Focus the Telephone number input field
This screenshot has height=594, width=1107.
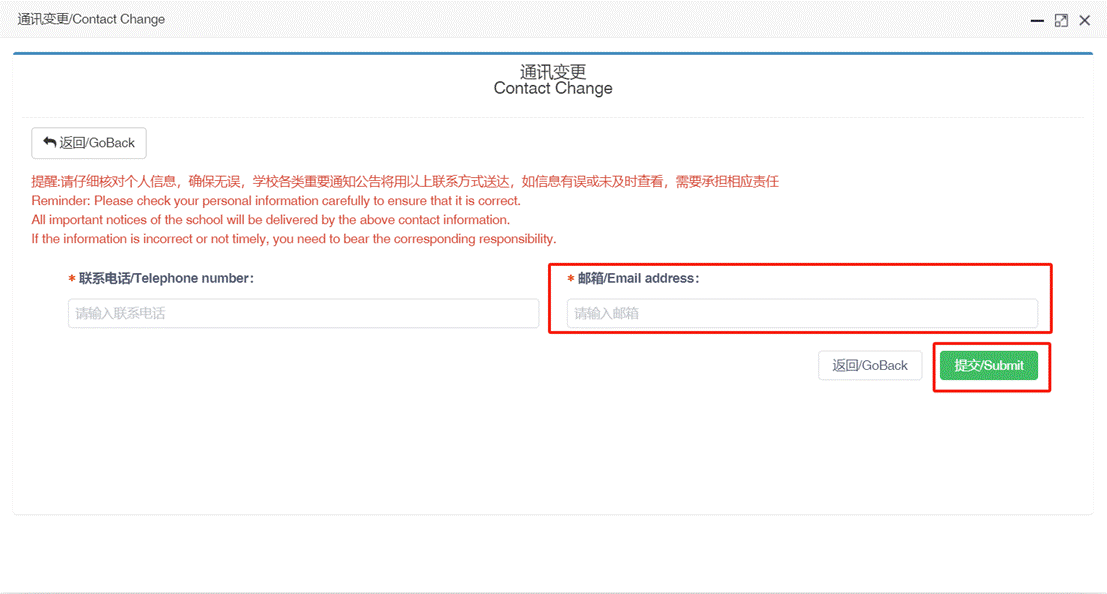click(x=303, y=314)
